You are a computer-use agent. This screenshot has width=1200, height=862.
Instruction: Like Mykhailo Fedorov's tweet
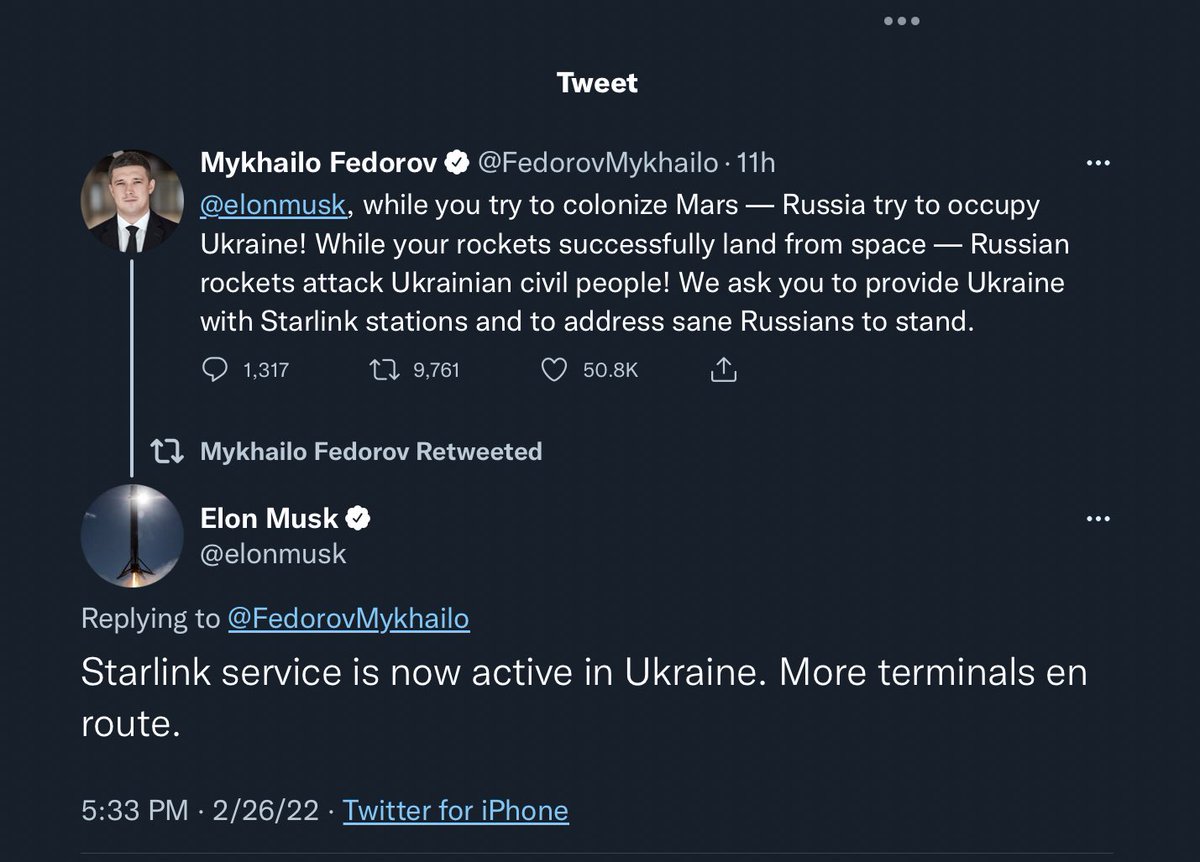click(x=554, y=370)
